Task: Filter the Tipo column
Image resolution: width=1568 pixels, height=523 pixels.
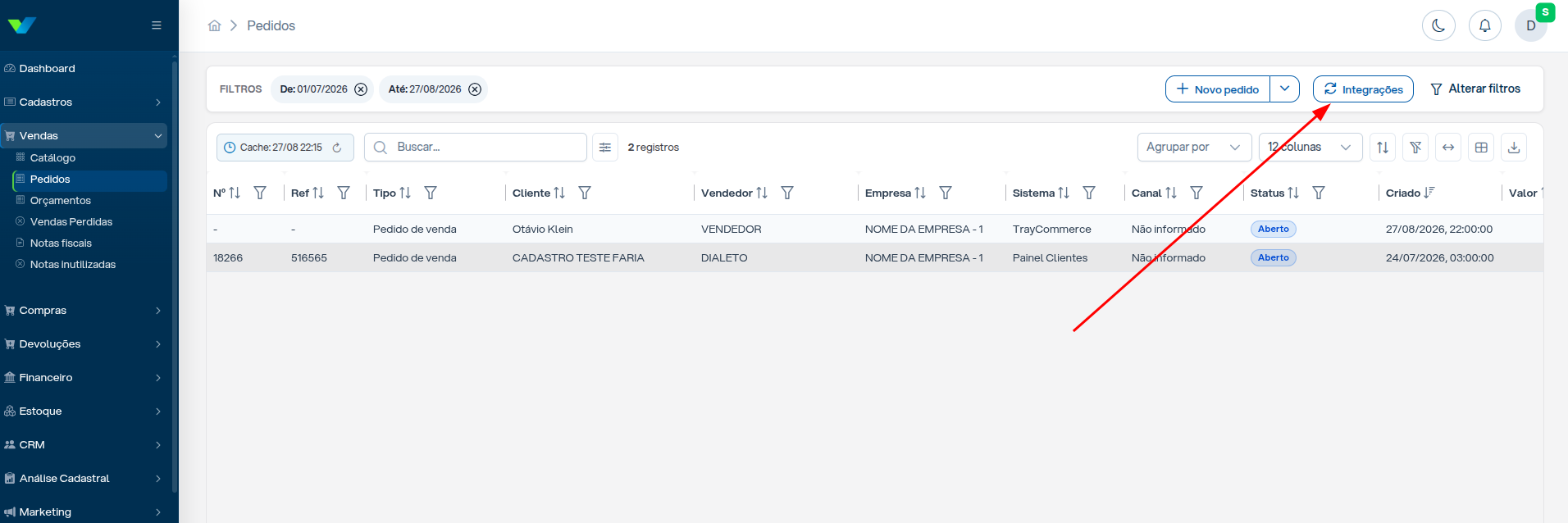Action: (431, 193)
